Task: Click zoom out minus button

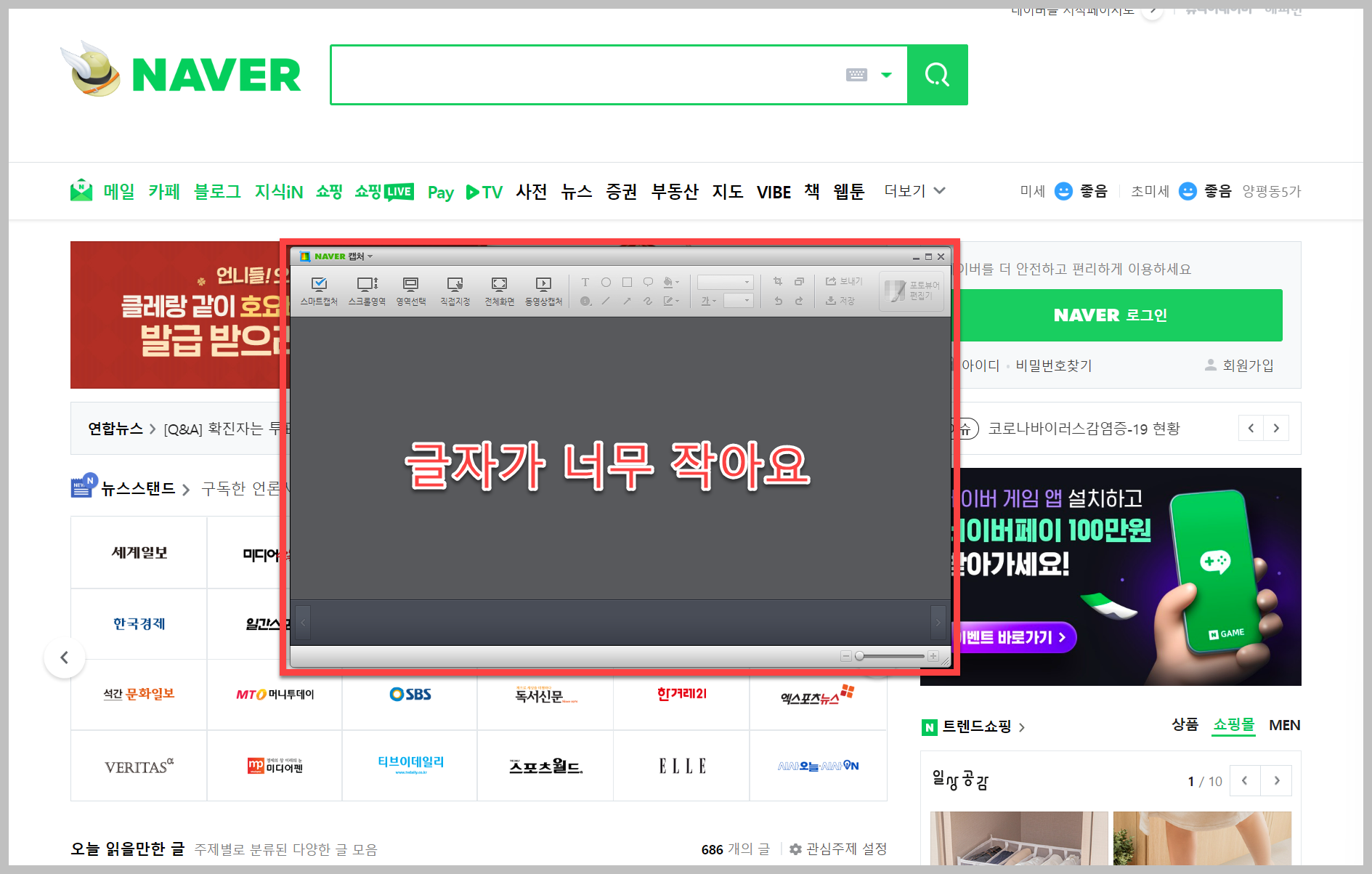Action: (845, 656)
